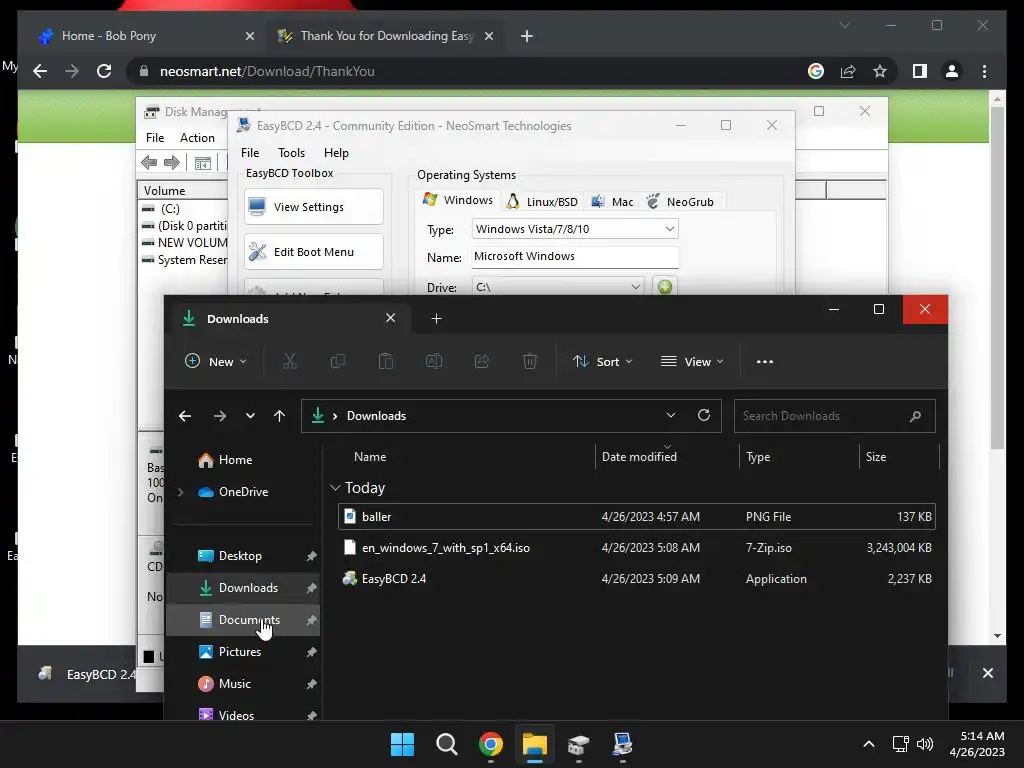Open Documents in Explorer sidebar
1024x768 pixels.
click(x=243, y=620)
